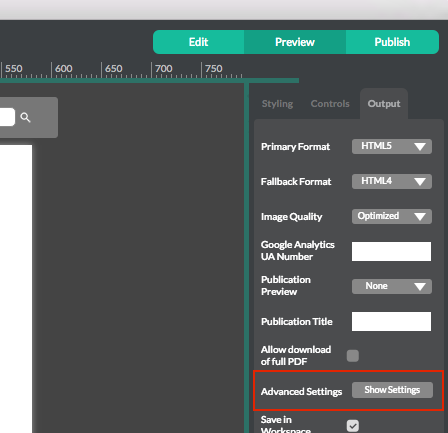Click the Publication Title text field

pyautogui.click(x=391, y=321)
